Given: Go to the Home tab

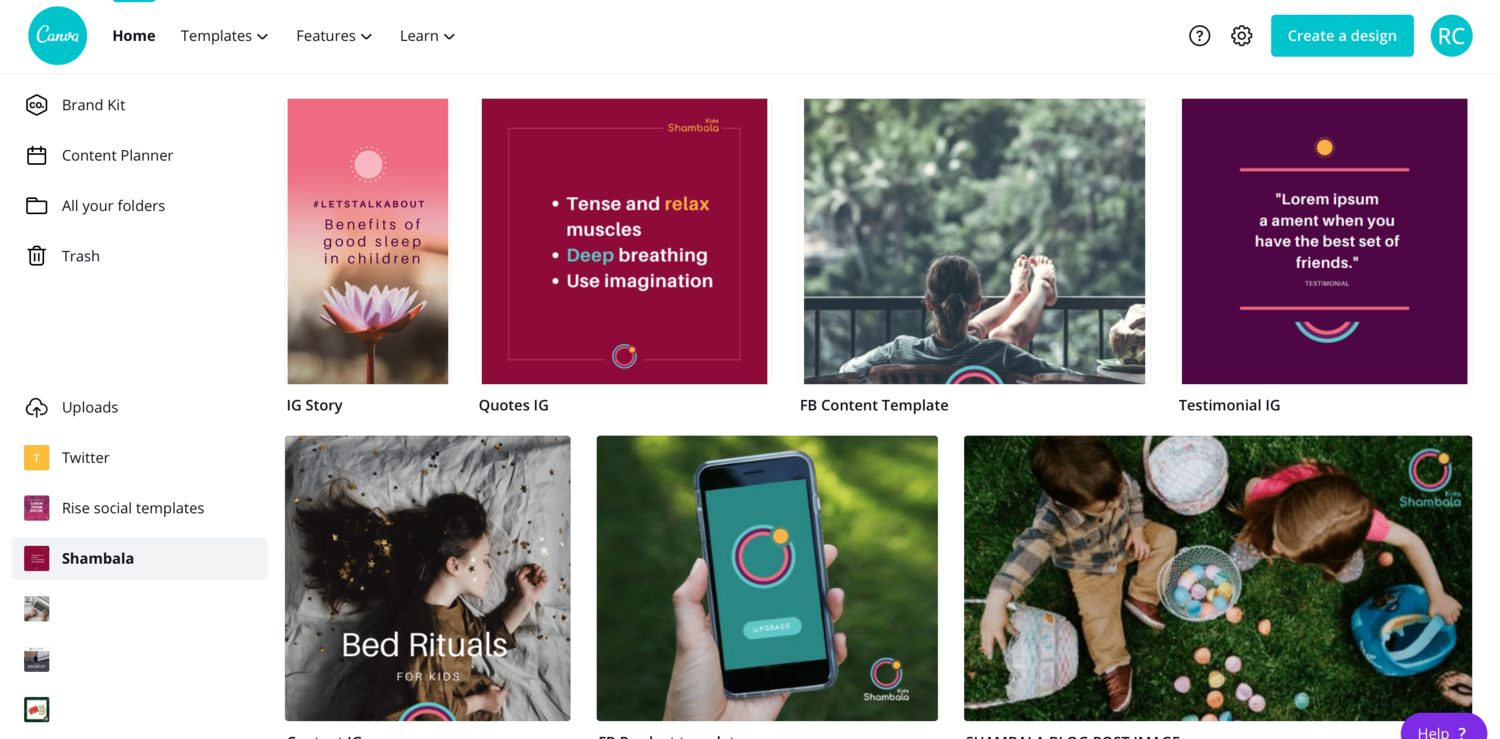Looking at the screenshot, I should (134, 36).
